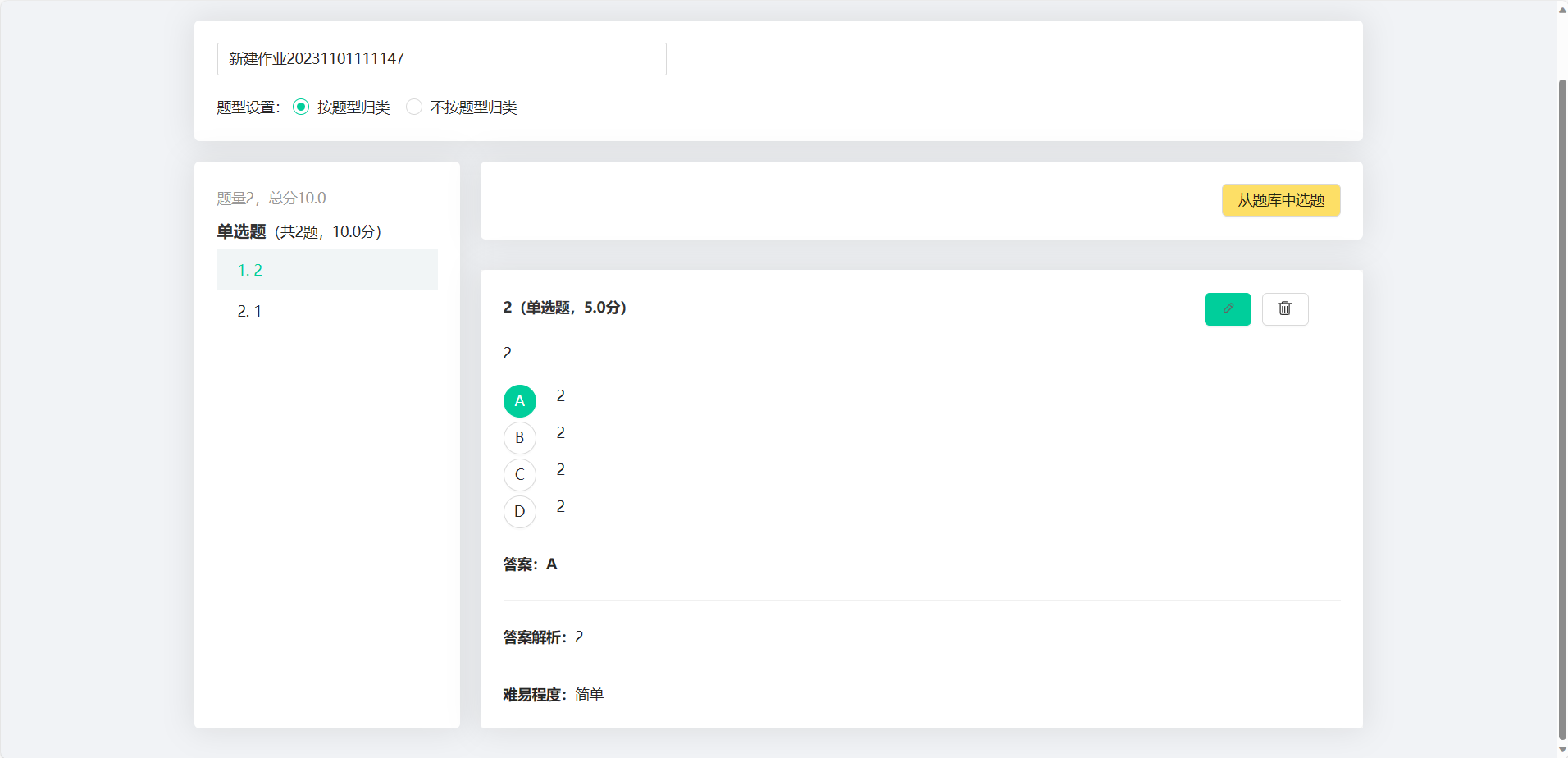Open question '2. 1' in the list
The image size is (1568, 758).
click(327, 311)
